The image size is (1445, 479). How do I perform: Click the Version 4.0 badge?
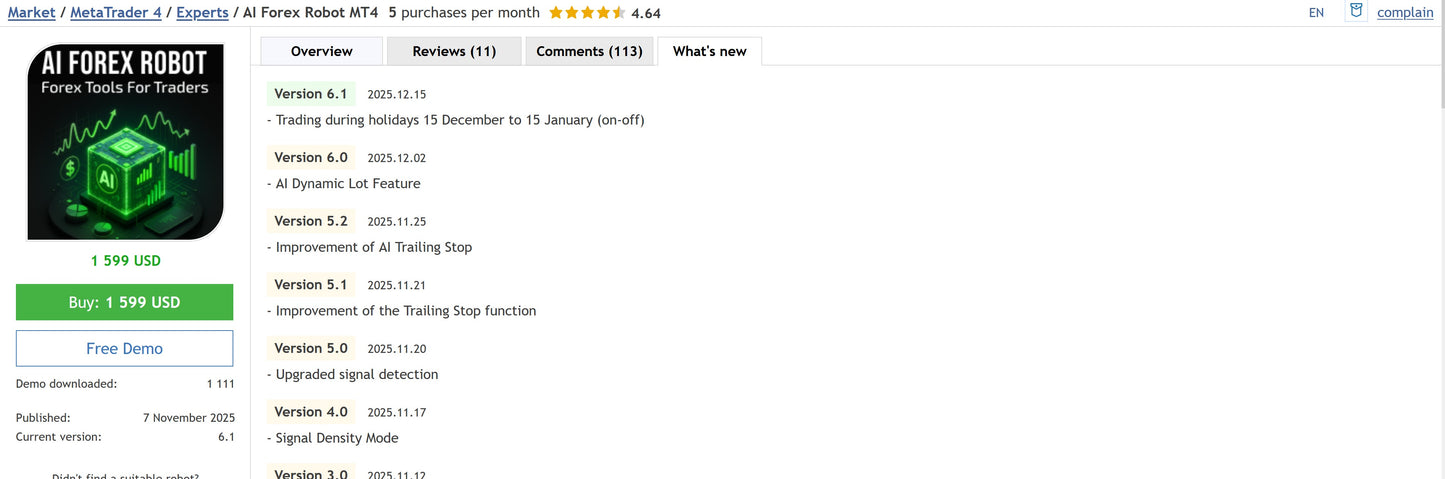tap(311, 412)
